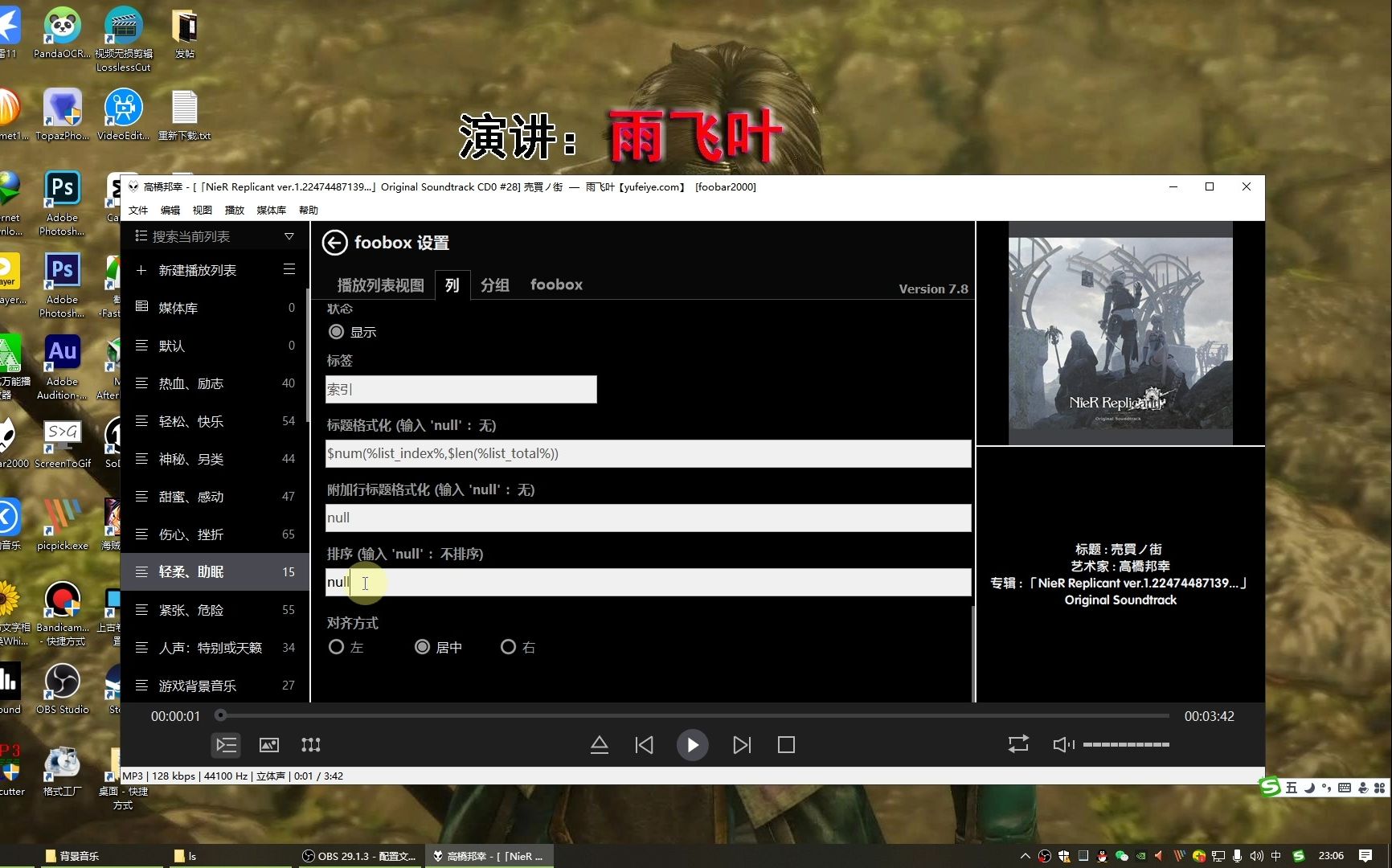Click the eject/open file button
The image size is (1392, 868).
(x=600, y=745)
